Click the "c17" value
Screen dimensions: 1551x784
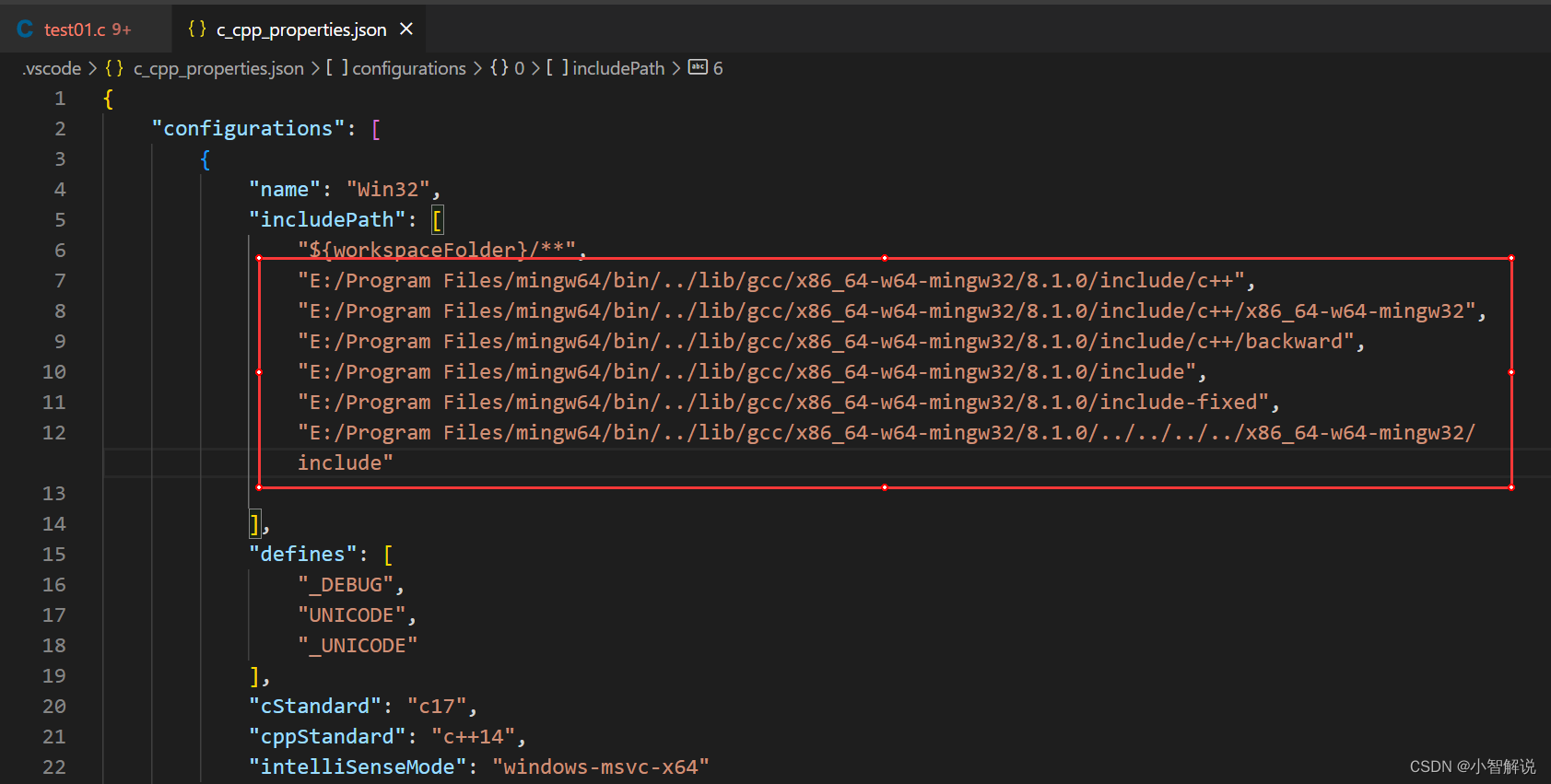(x=437, y=707)
